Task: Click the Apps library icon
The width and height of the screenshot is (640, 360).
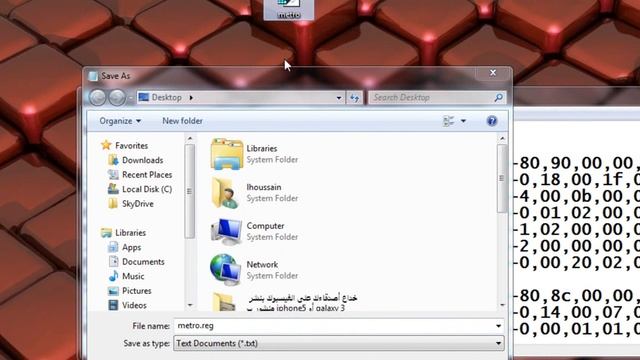Action: click(x=113, y=247)
